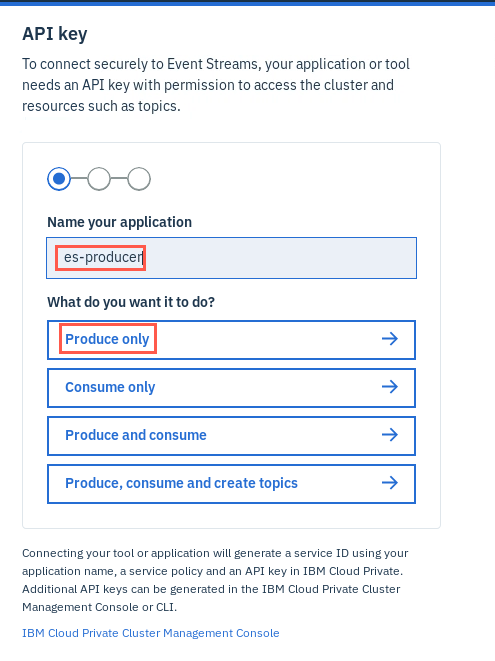The image size is (495, 661).
Task: Click the line connecting first and second steps
Action: [x=79, y=179]
